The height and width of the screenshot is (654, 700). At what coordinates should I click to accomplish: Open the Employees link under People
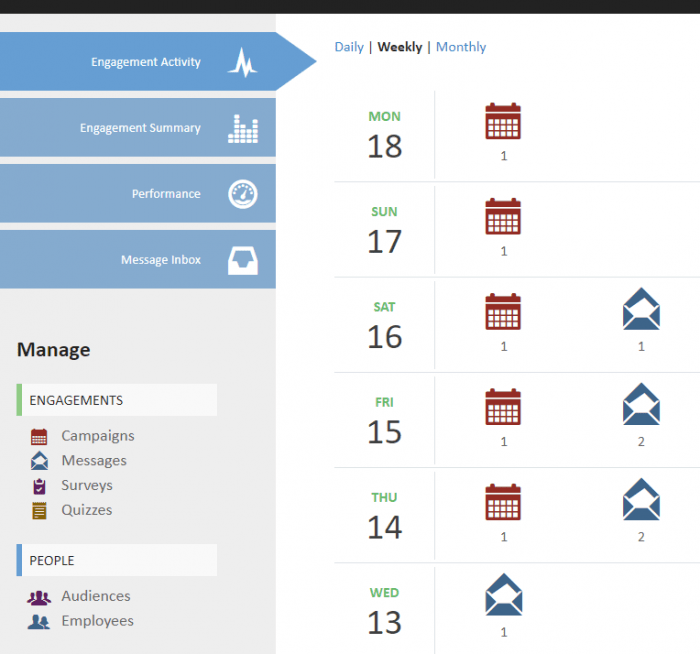tap(97, 621)
